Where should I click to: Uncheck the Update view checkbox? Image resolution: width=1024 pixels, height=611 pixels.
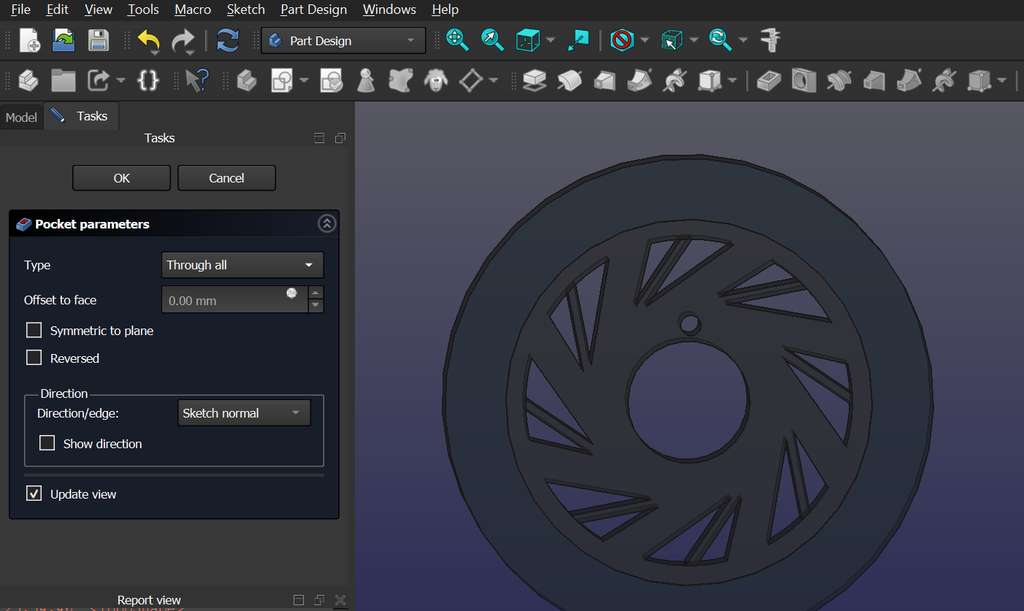pyautogui.click(x=35, y=494)
